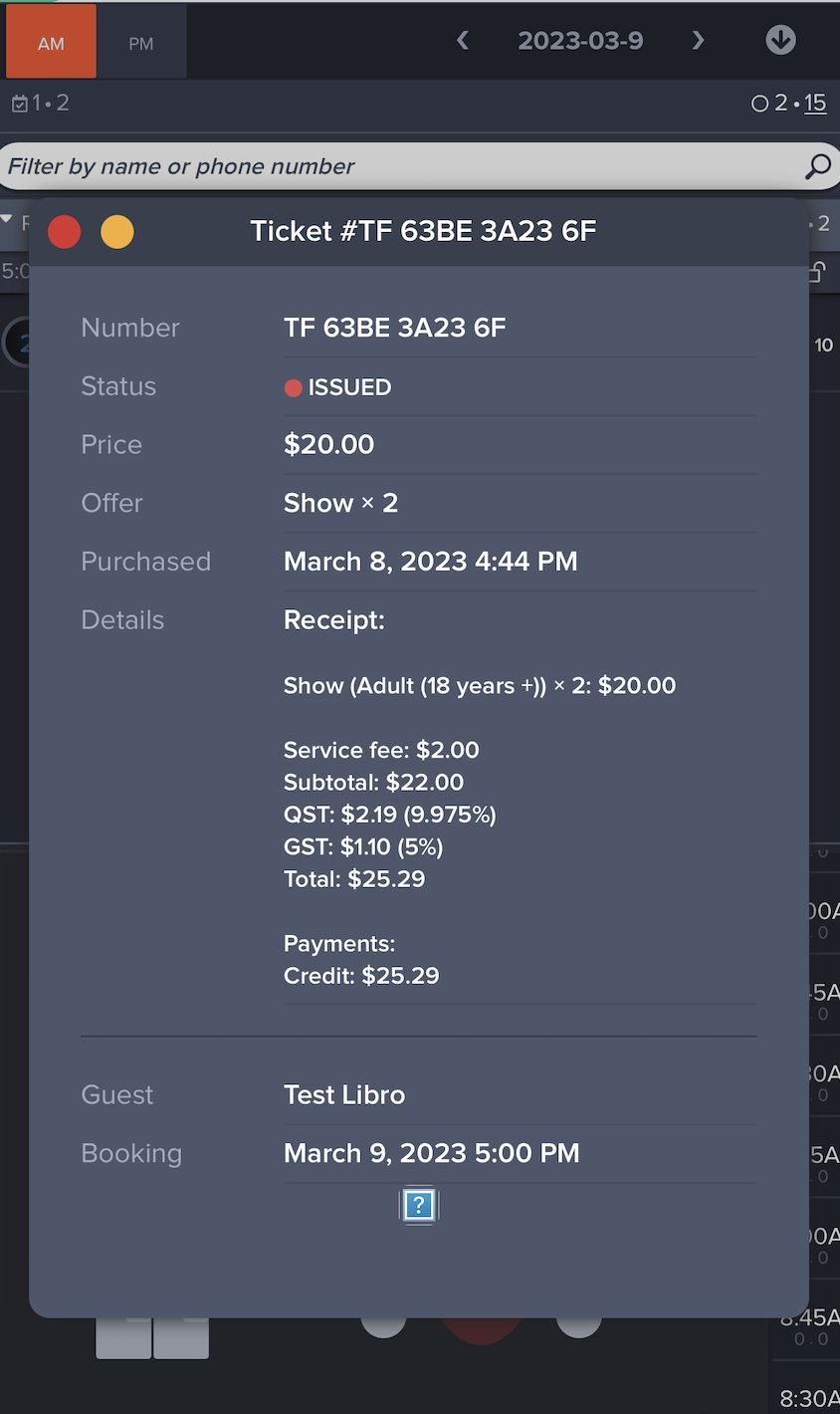Switch to the AM tab
The height and width of the screenshot is (1414, 840).
[x=51, y=43]
